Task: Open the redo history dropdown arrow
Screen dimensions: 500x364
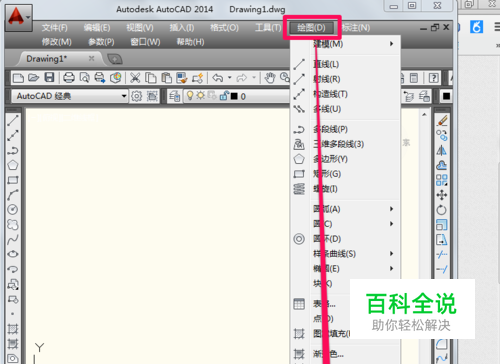Action: pos(254,78)
